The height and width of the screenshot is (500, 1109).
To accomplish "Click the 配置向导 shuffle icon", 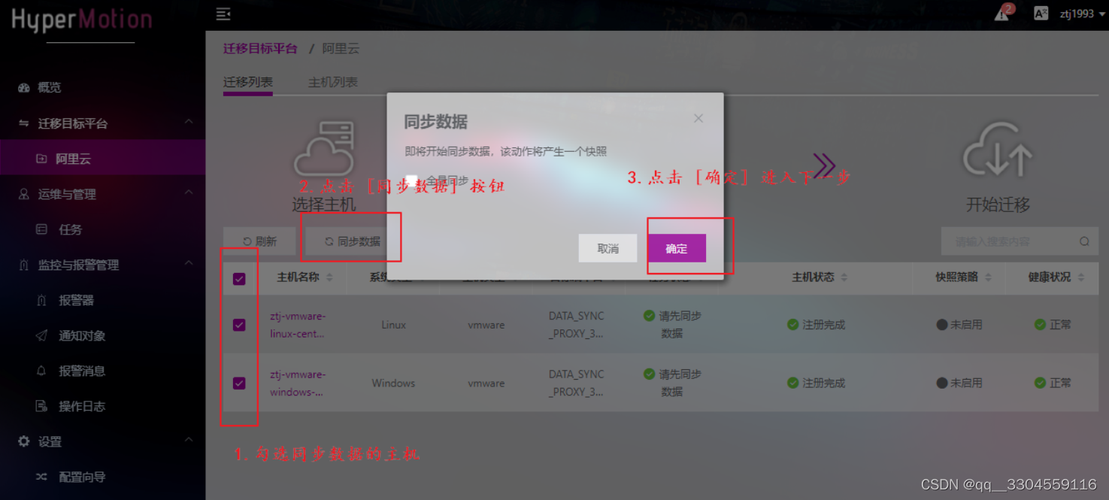I will click(42, 477).
